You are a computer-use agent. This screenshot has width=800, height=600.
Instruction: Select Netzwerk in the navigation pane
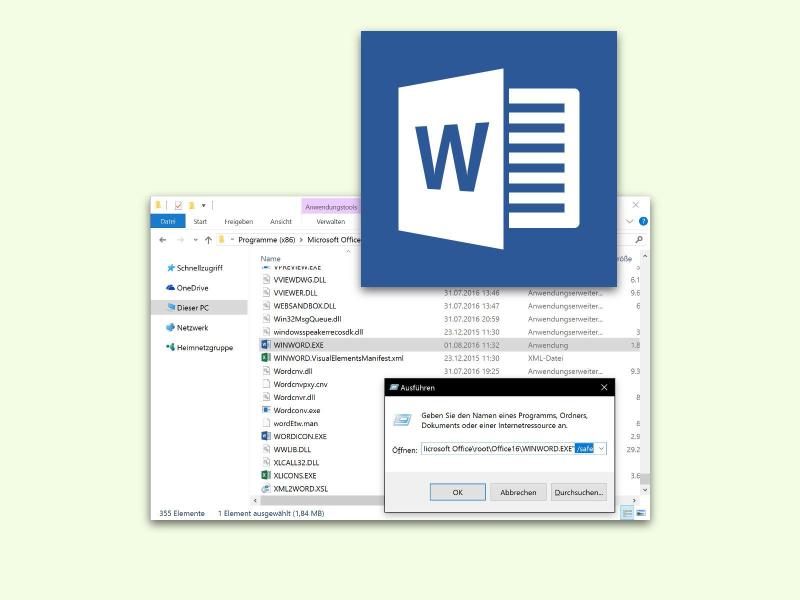(192, 328)
